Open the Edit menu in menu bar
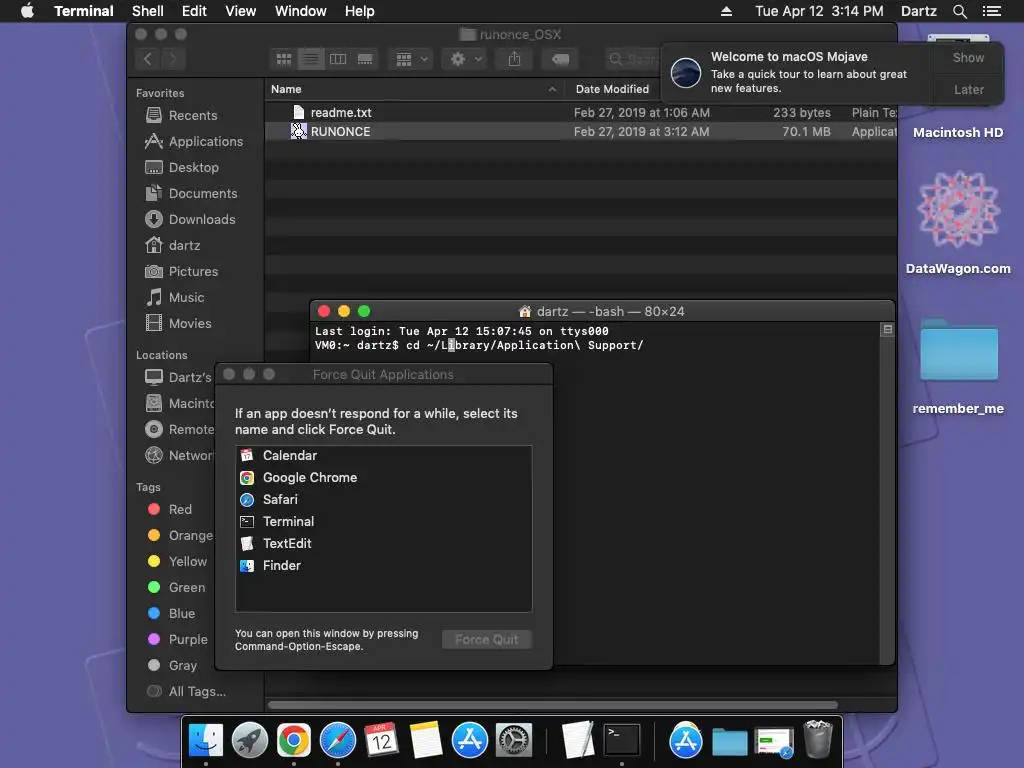Viewport: 1024px width, 768px height. coord(194,11)
